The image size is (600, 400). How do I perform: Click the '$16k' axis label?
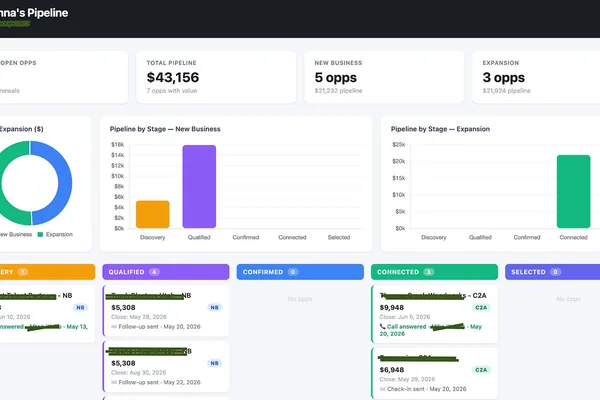tap(117, 144)
